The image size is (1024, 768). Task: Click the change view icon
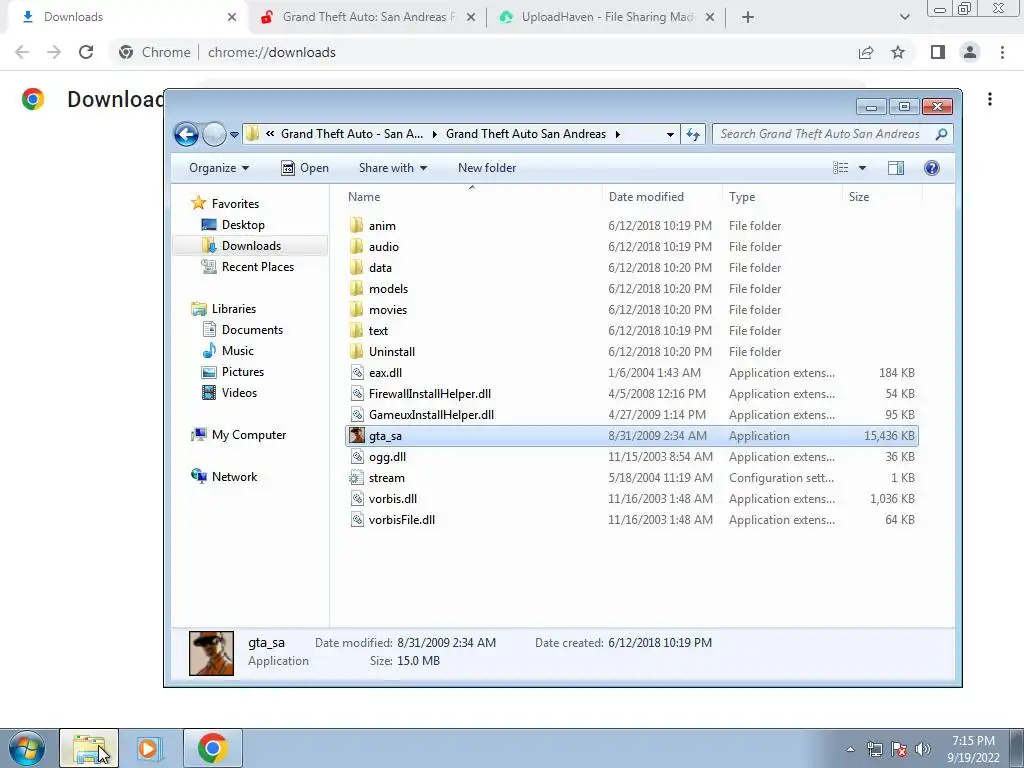point(841,168)
